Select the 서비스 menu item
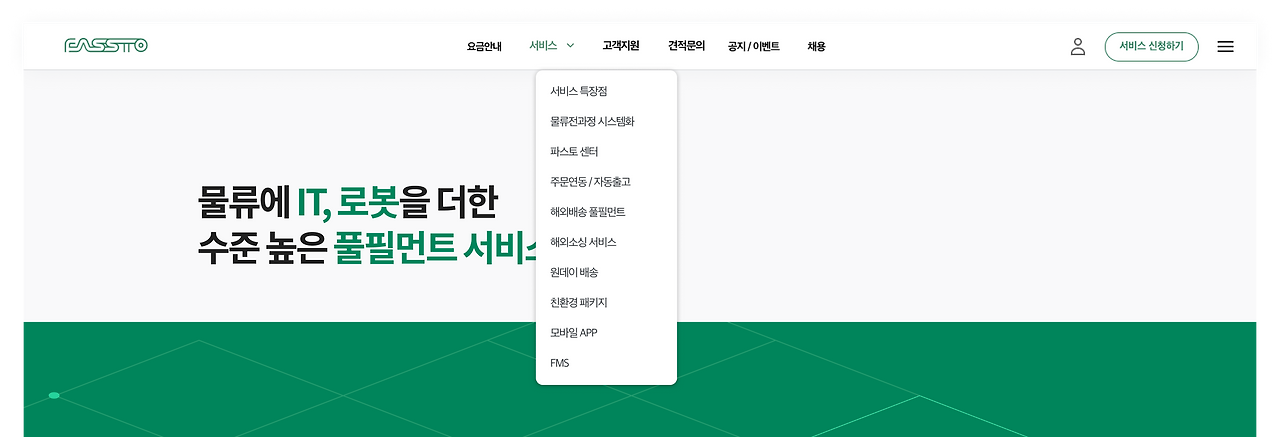 (543, 45)
